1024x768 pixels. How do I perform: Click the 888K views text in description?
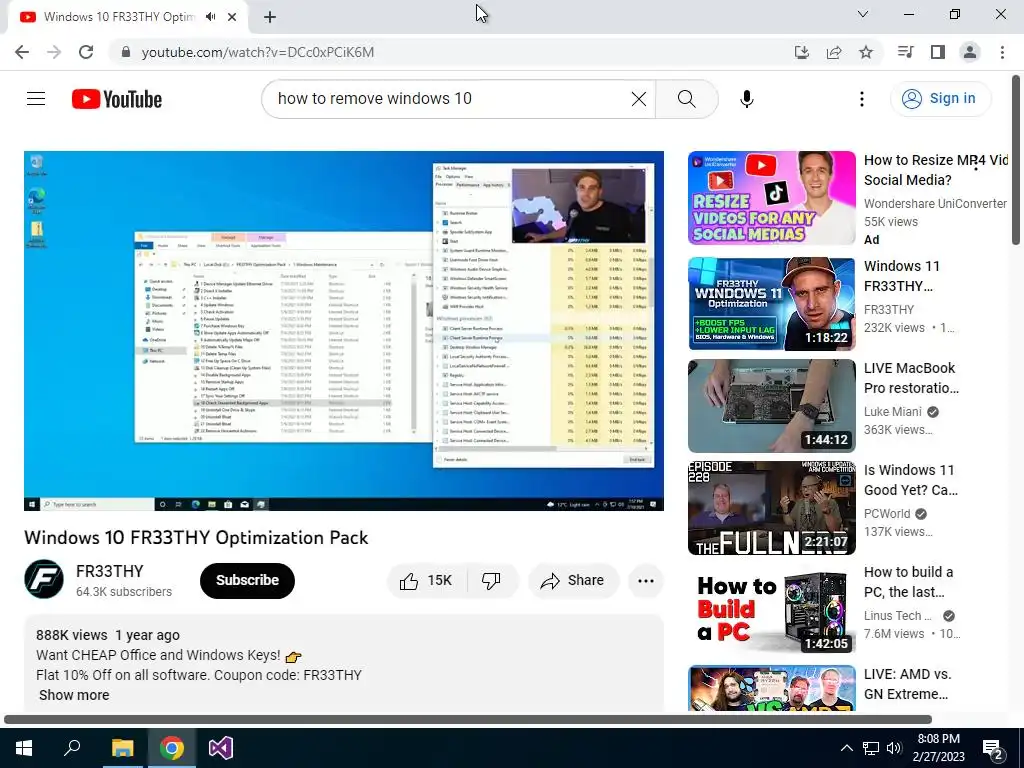(x=71, y=635)
